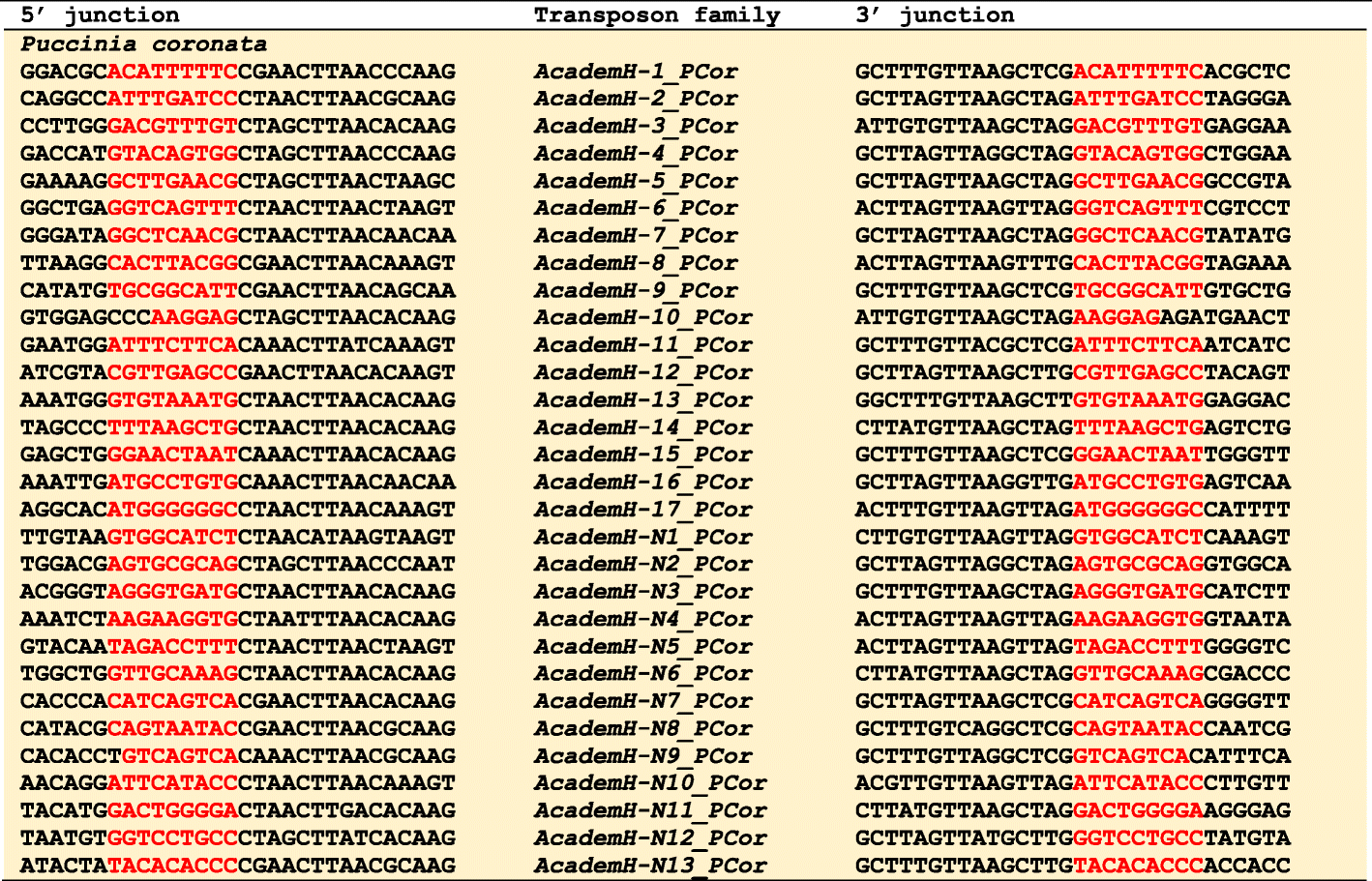The width and height of the screenshot is (1372, 881).
Task: Select the AcademH-N13_PCor family name
Action: coord(650,866)
